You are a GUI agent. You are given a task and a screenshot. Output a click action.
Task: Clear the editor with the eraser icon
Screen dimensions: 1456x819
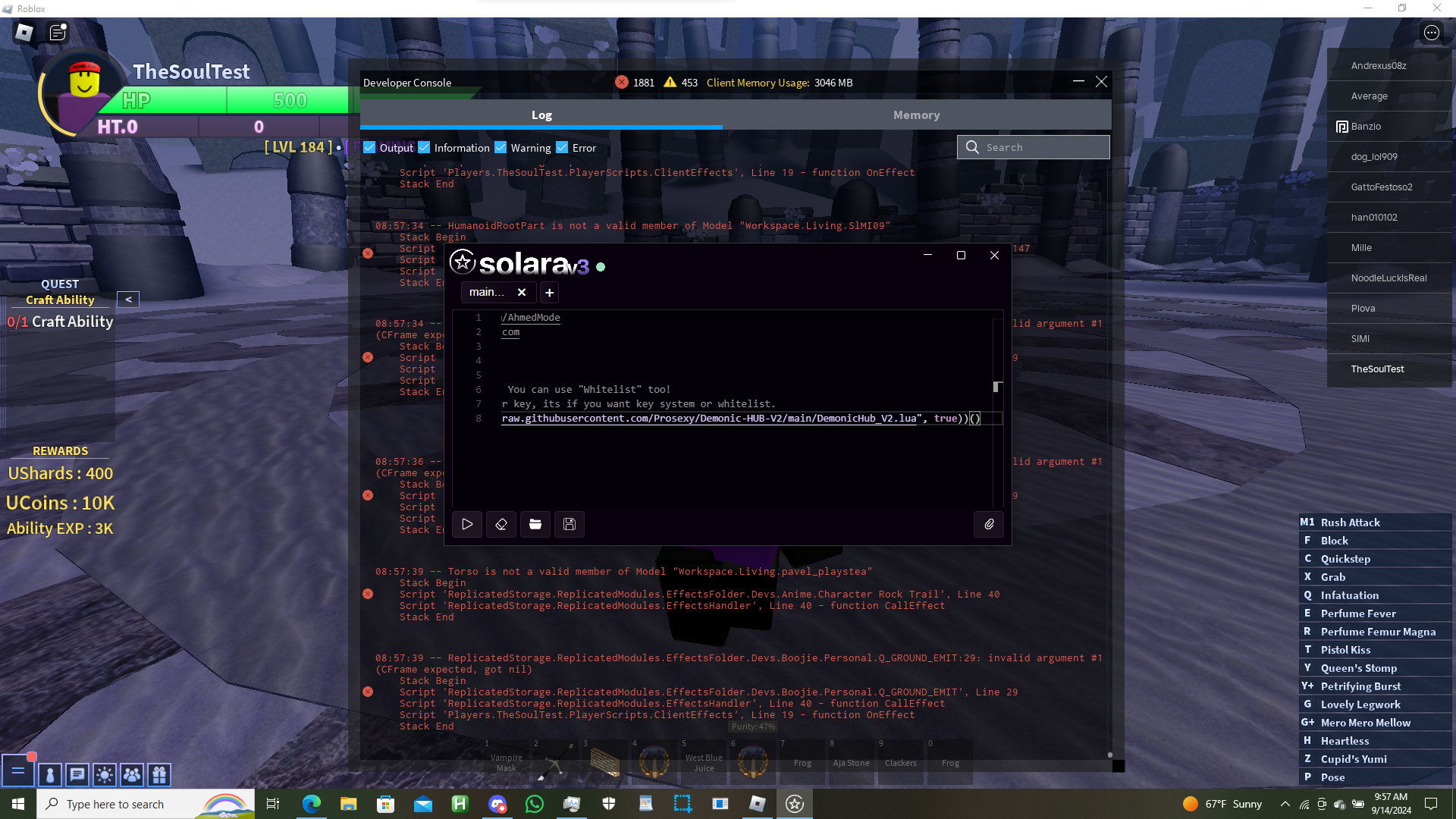tap(501, 524)
